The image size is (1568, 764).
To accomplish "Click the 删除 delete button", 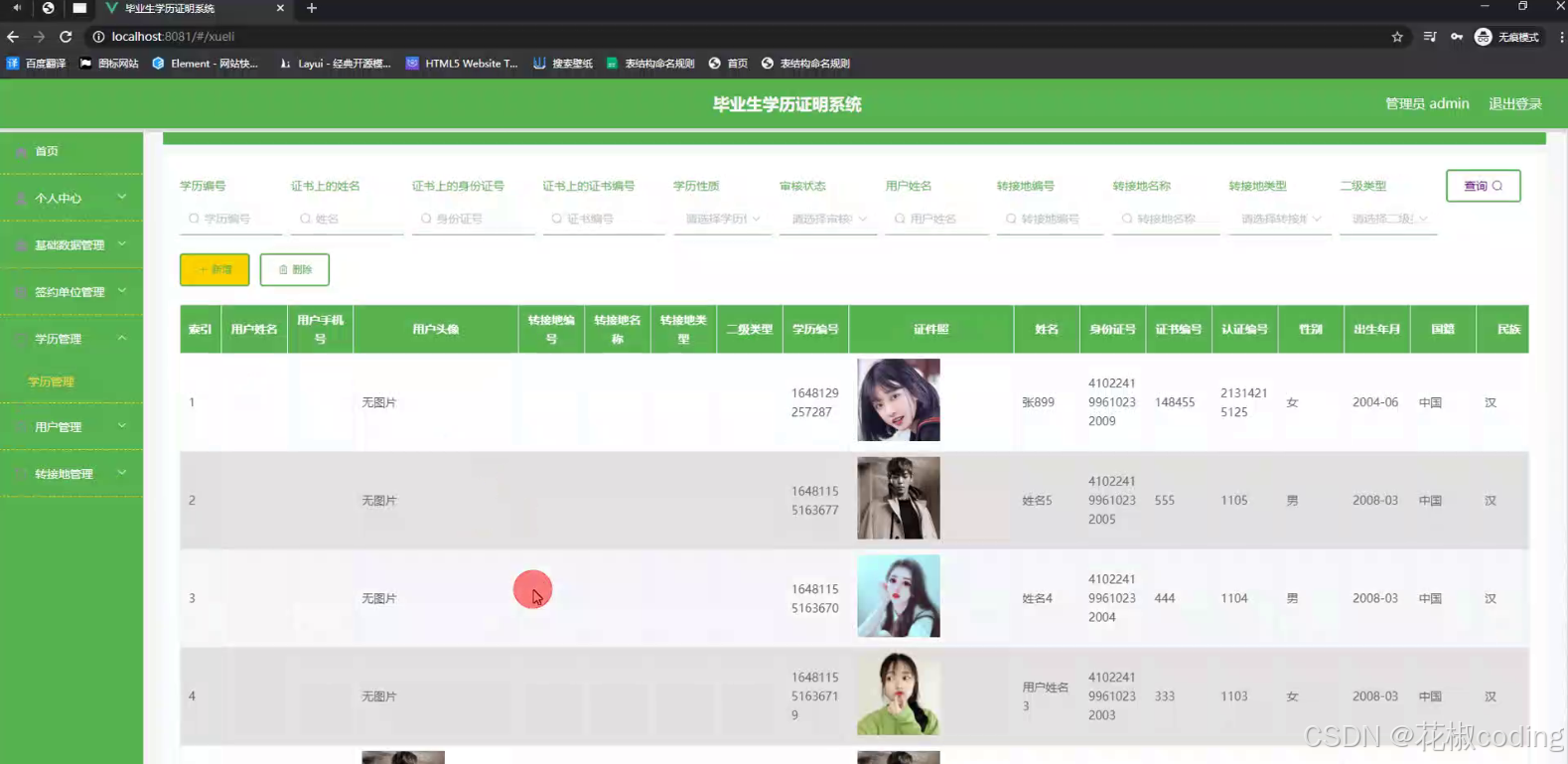I will 294,269.
